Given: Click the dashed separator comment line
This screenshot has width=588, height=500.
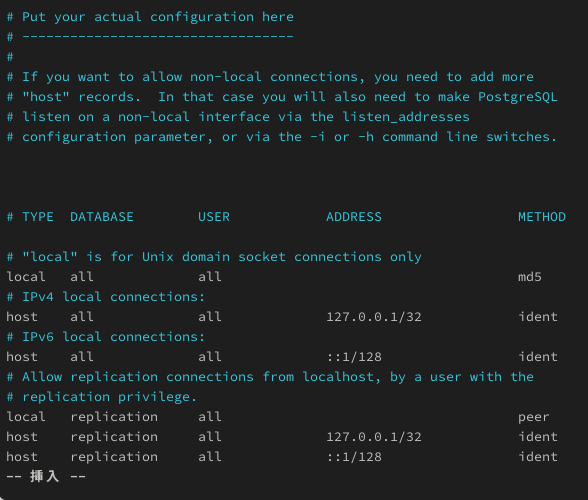Looking at the screenshot, I should click(x=150, y=36).
